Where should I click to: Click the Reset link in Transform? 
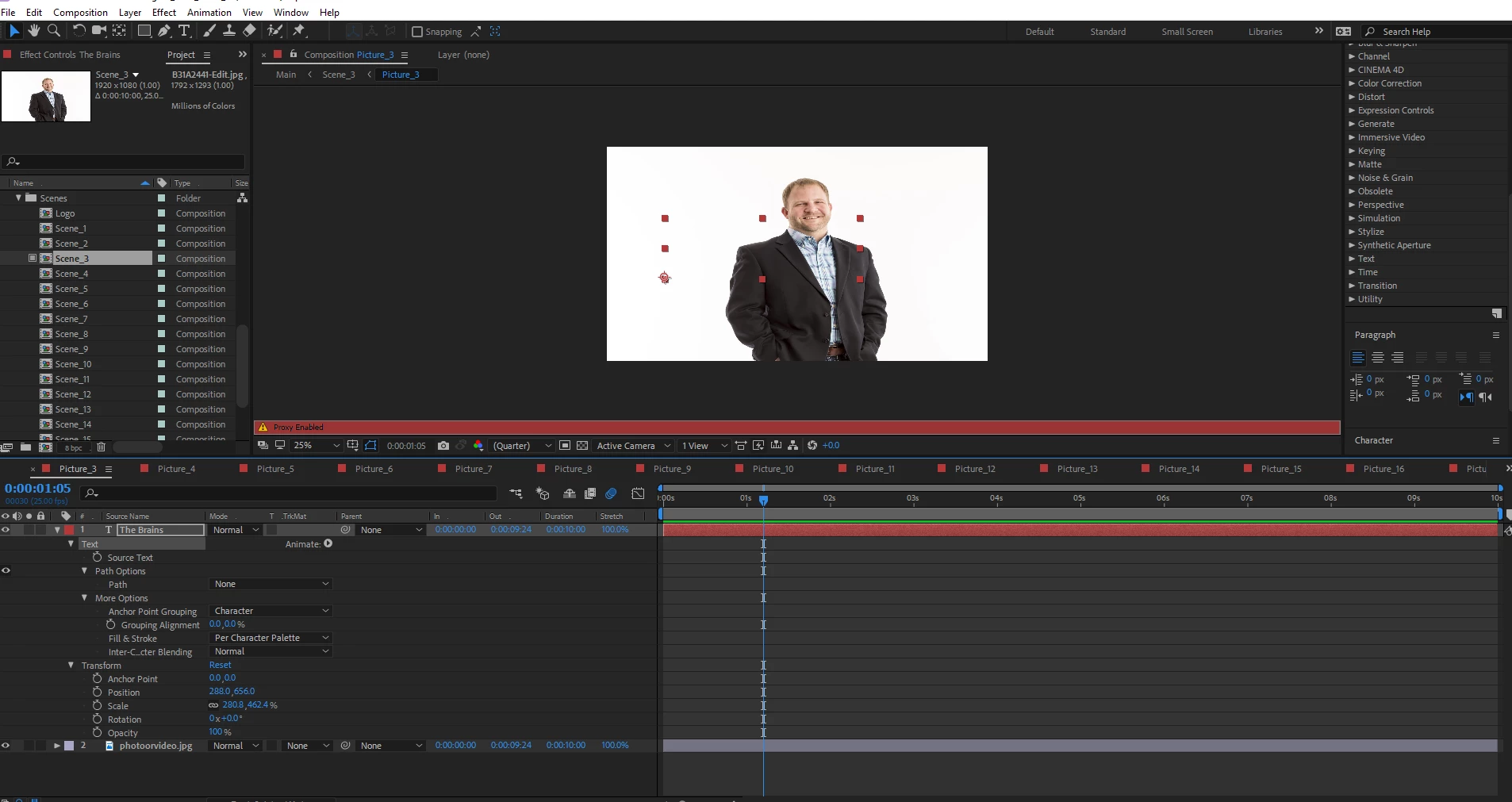221,665
